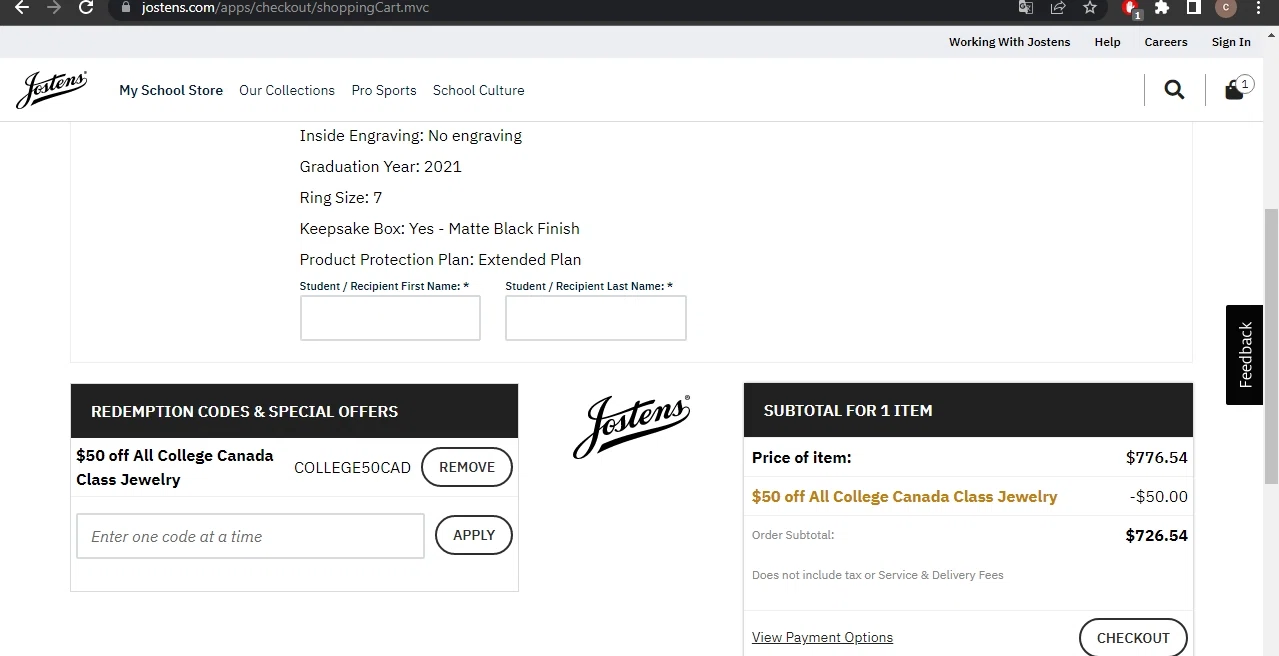Click the Jostens logo in header
Image resolution: width=1279 pixels, height=656 pixels.
pyautogui.click(x=51, y=89)
